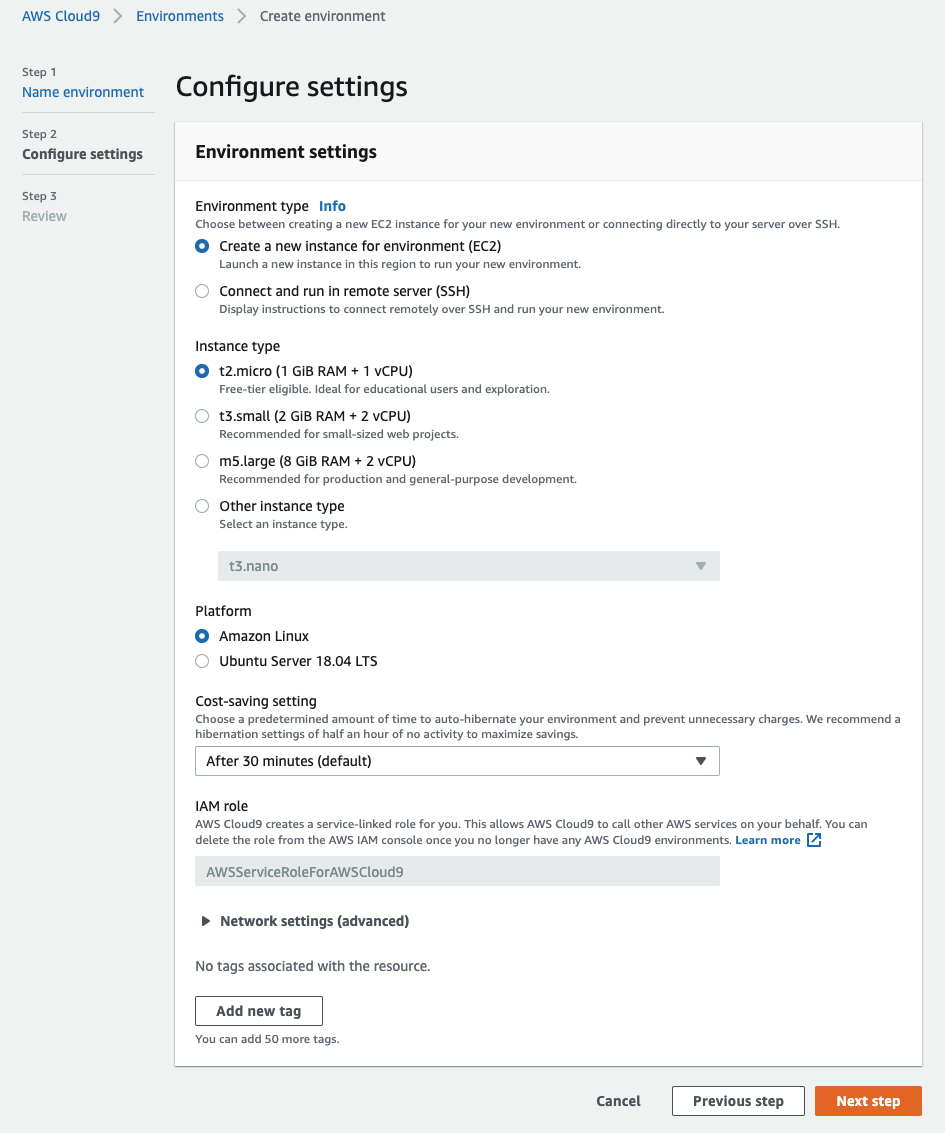
Task: Choose the t3.small instance type
Action: [x=202, y=416]
